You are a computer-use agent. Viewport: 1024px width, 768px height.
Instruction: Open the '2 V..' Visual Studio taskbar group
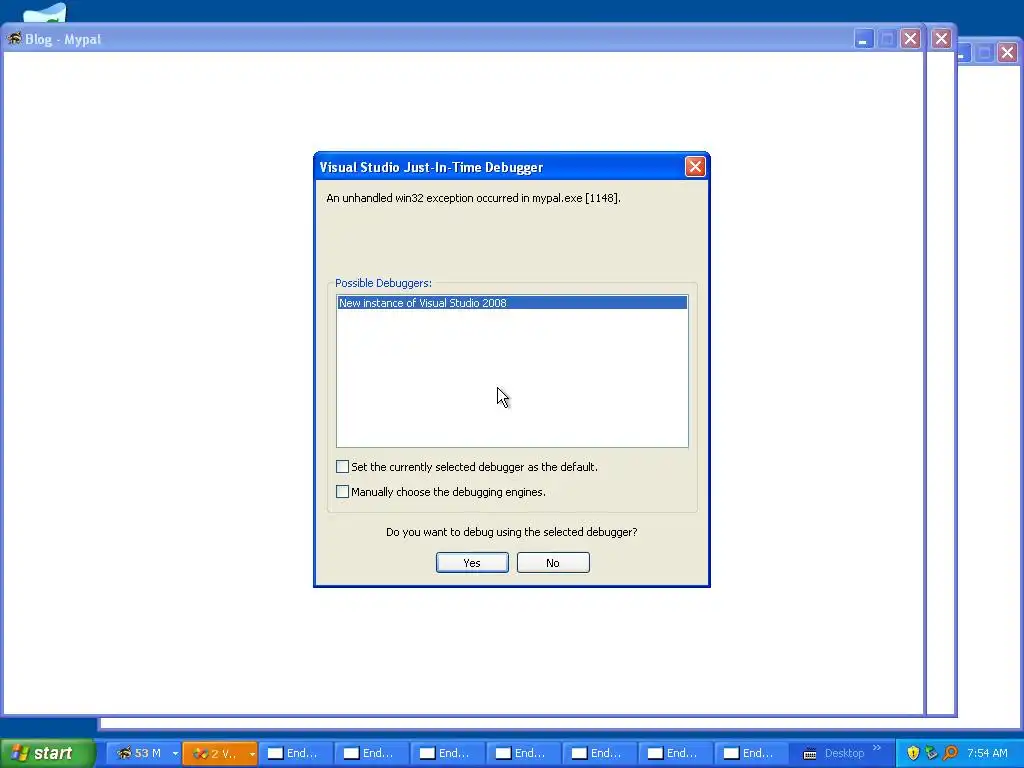(x=214, y=753)
